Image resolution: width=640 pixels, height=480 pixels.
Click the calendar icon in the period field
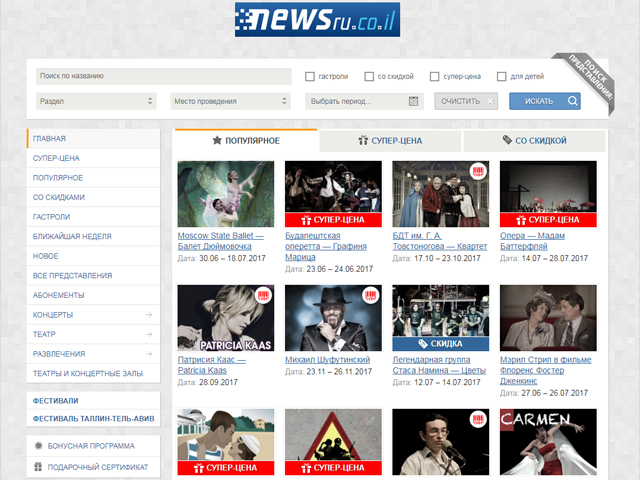[413, 101]
